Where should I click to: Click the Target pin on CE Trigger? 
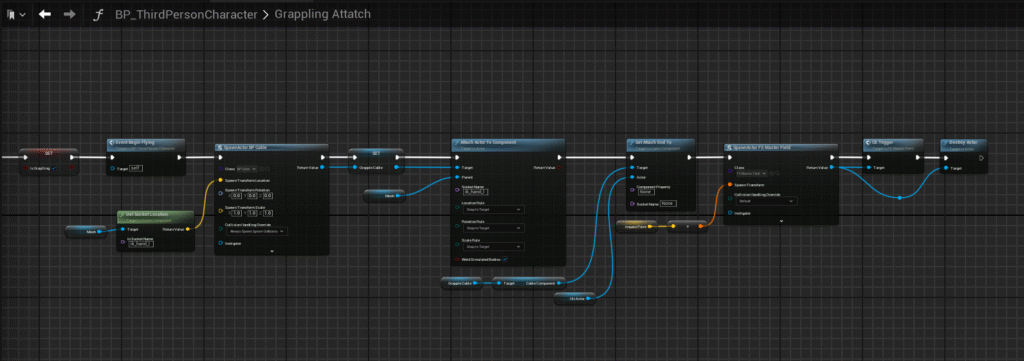(x=868, y=168)
